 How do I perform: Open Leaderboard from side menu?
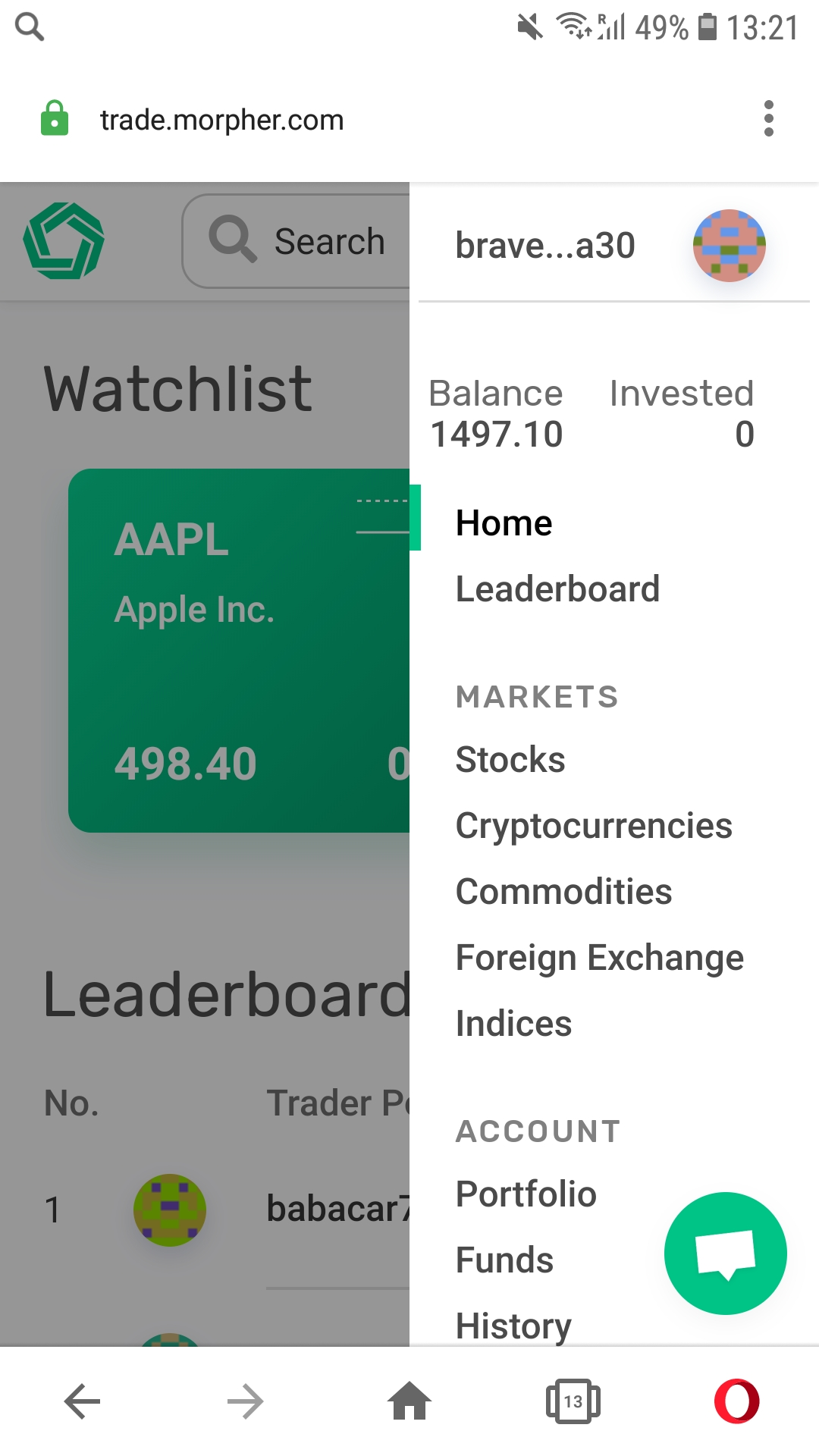pos(558,589)
